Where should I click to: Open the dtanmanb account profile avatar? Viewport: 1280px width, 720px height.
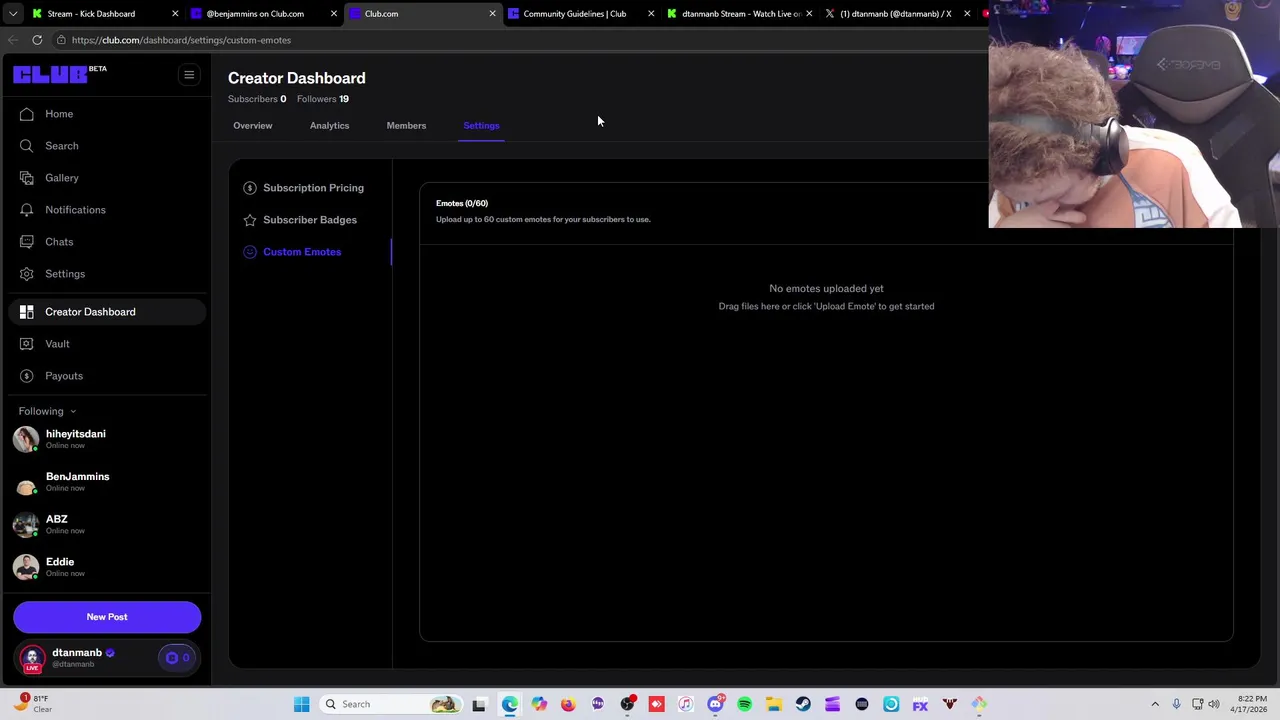32,658
